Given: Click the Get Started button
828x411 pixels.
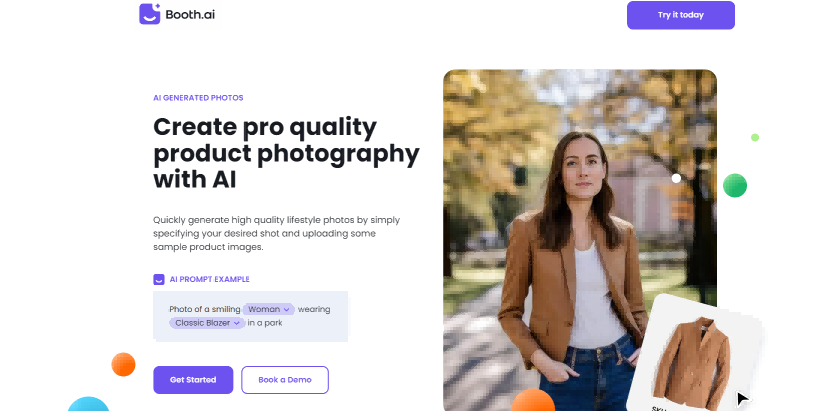Looking at the screenshot, I should point(193,380).
